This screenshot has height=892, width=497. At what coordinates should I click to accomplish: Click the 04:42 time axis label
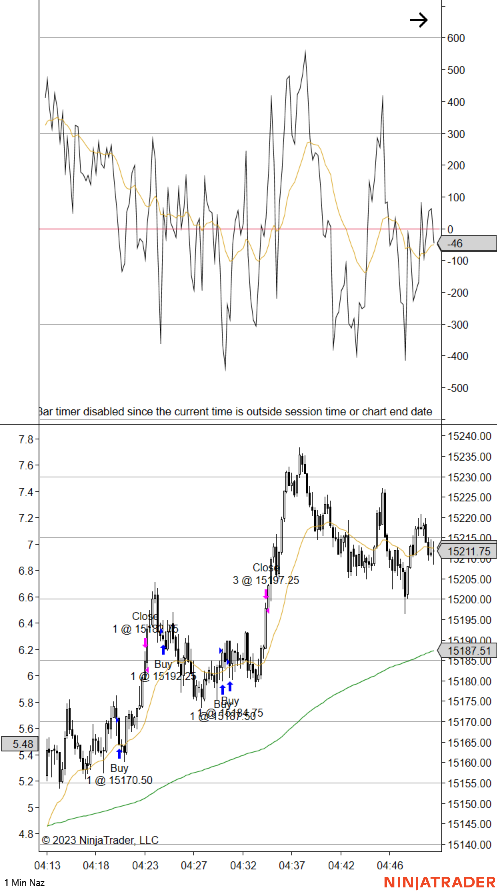tap(341, 865)
